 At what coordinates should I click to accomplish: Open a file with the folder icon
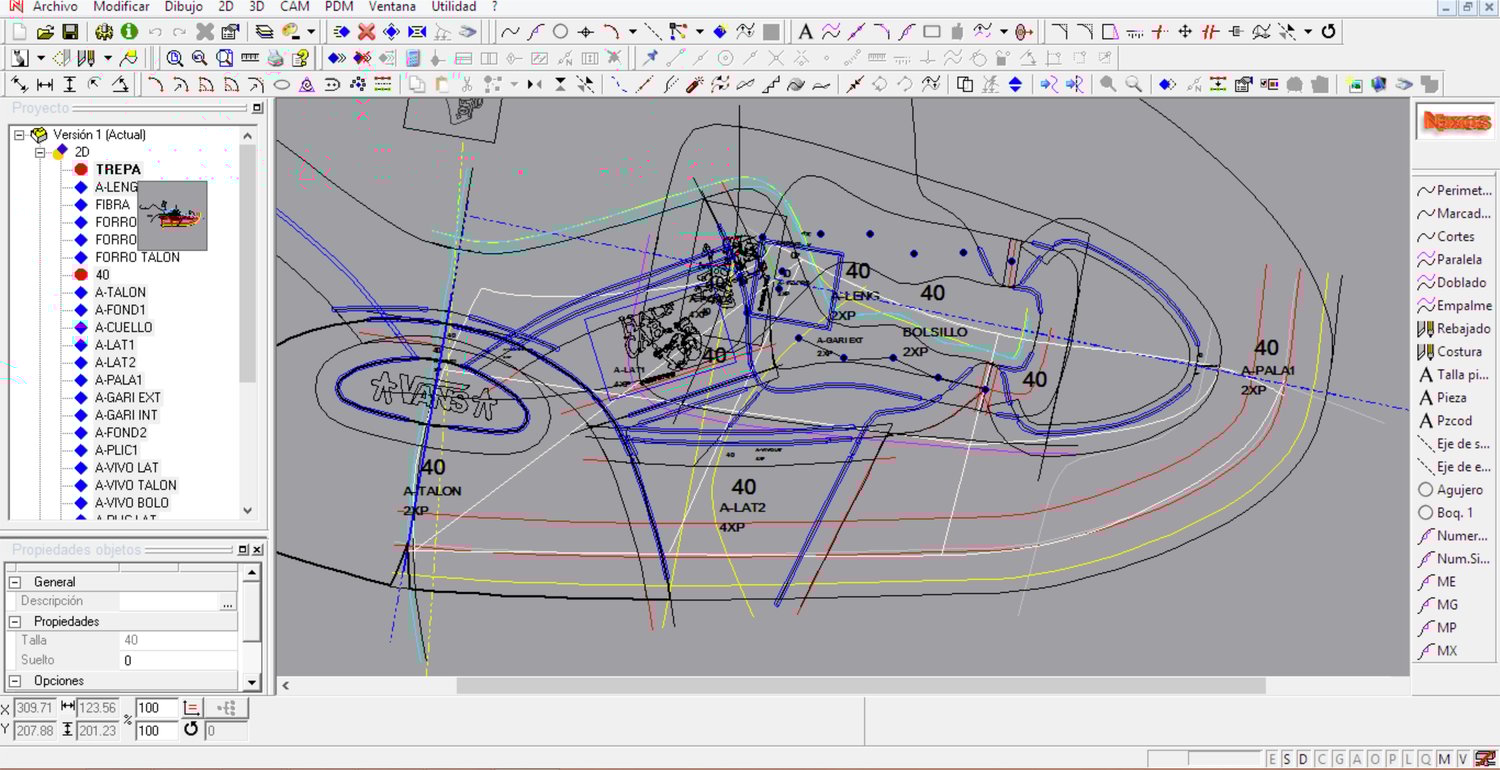(46, 32)
